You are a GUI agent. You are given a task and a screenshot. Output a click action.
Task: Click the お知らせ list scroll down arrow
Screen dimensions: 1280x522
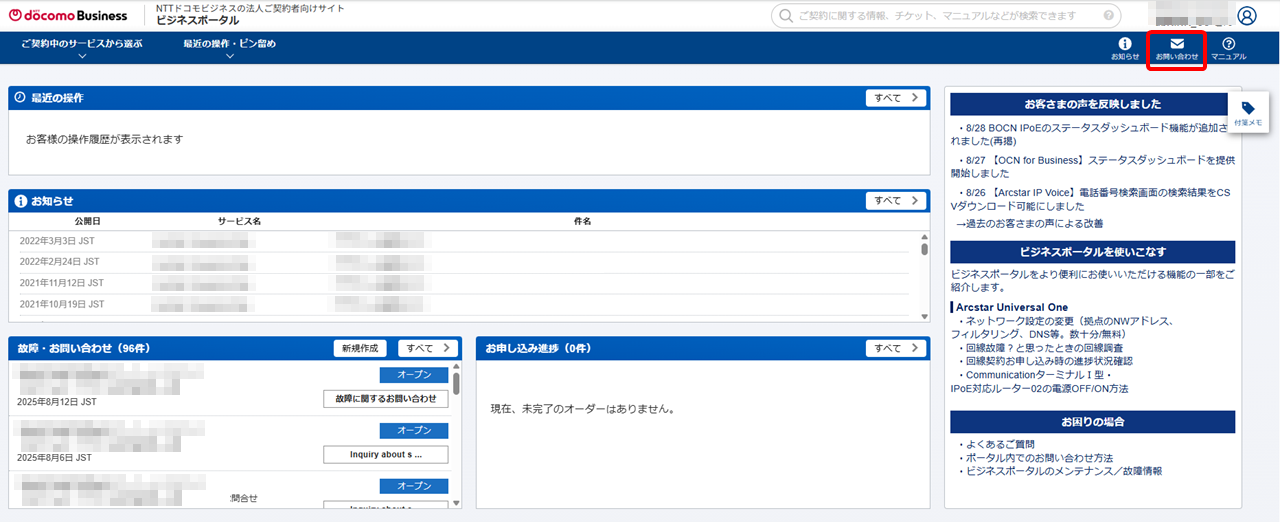924,317
